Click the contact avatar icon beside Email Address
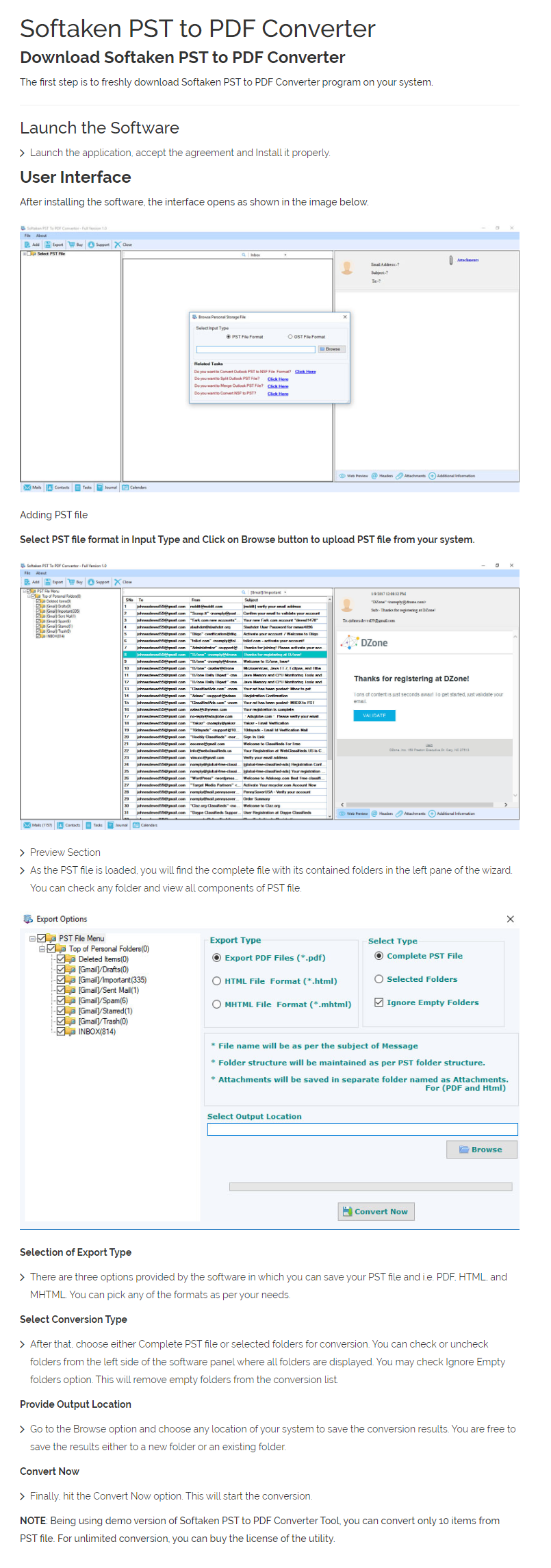Screen dimensions: 551x1568 coord(347,268)
